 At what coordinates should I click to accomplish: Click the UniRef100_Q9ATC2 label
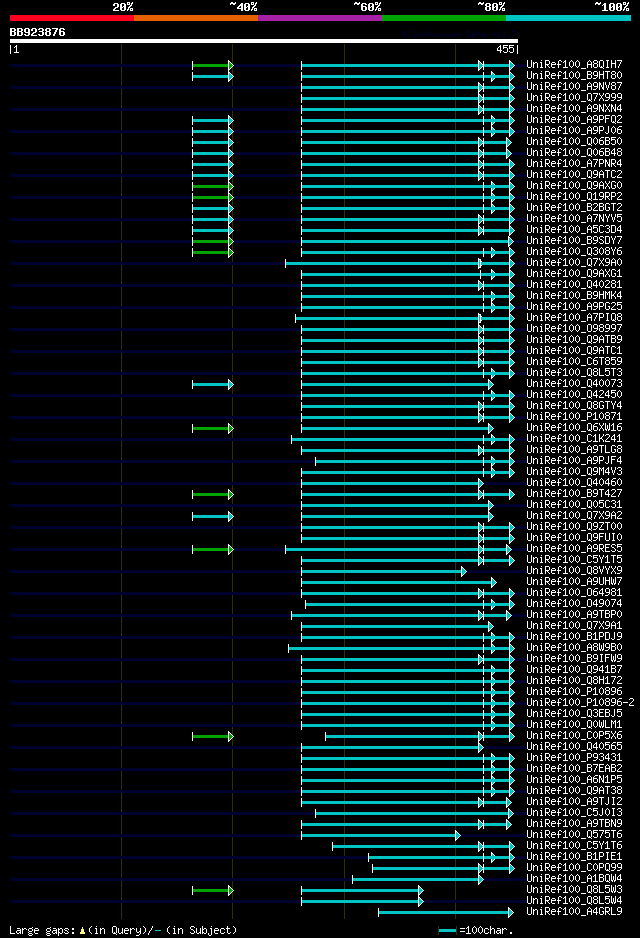[x=574, y=175]
